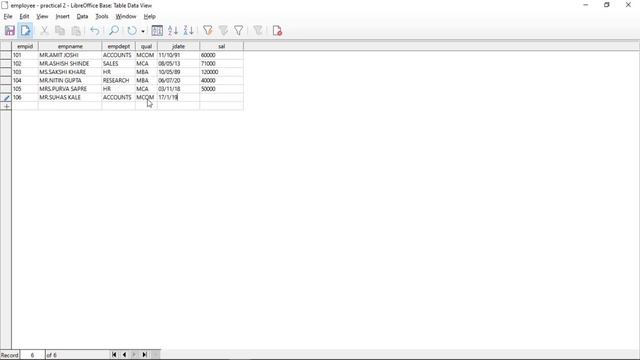The image size is (640, 360).
Task: Undo data entry with arrow icon
Action: pyautogui.click(x=95, y=31)
